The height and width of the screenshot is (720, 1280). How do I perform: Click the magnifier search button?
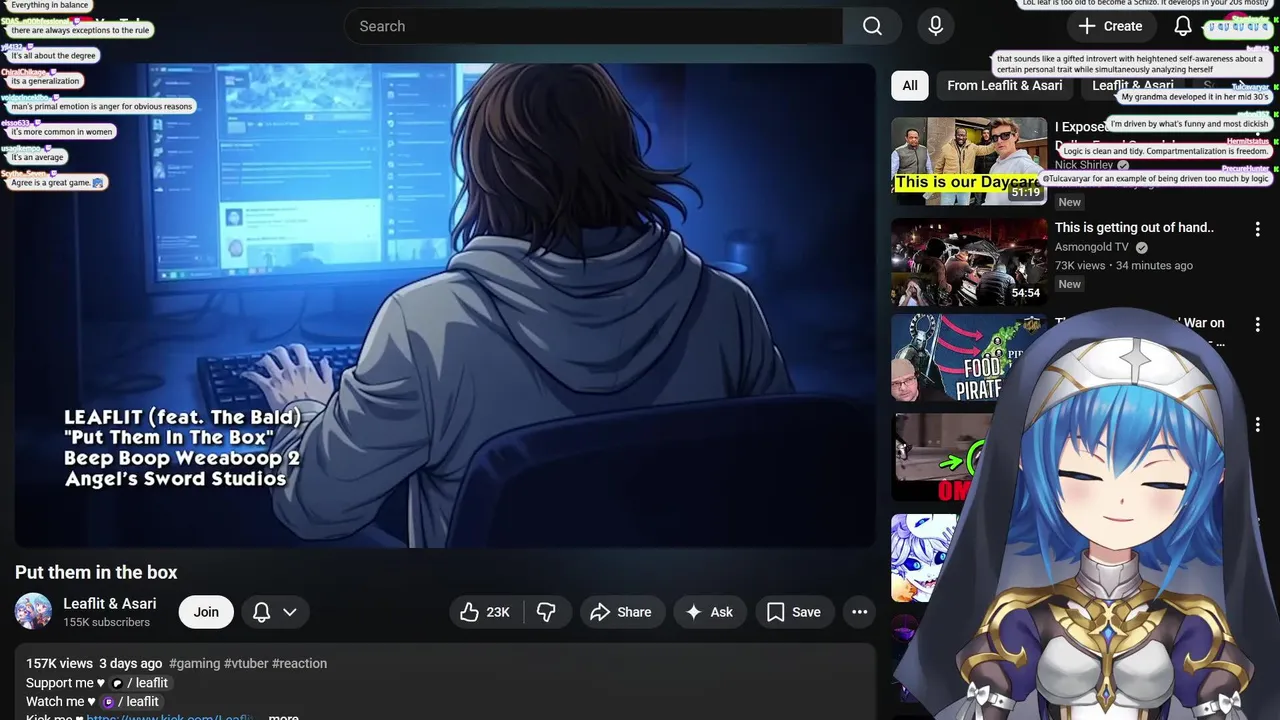click(x=872, y=26)
